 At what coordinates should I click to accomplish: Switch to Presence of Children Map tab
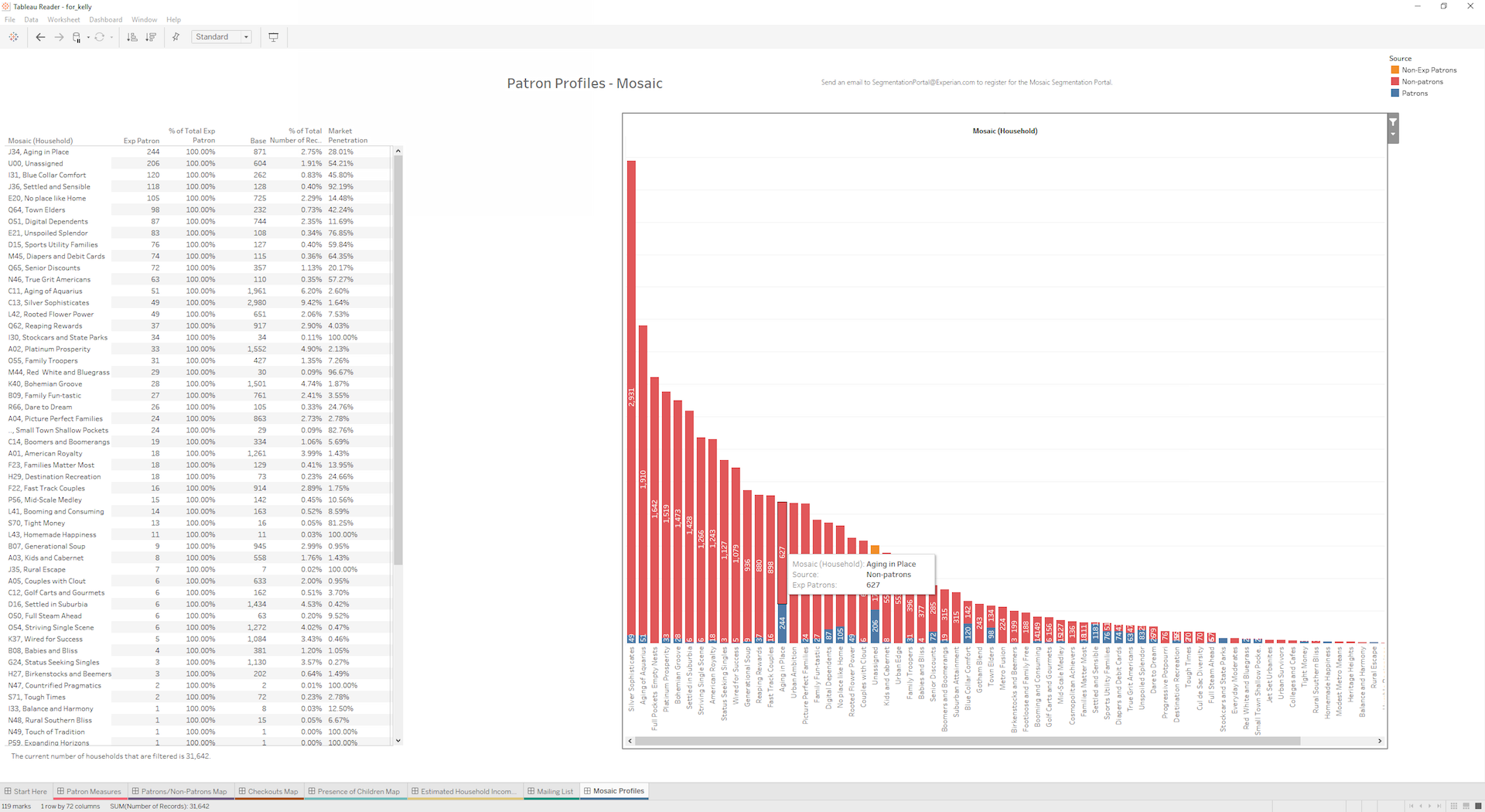(x=354, y=791)
